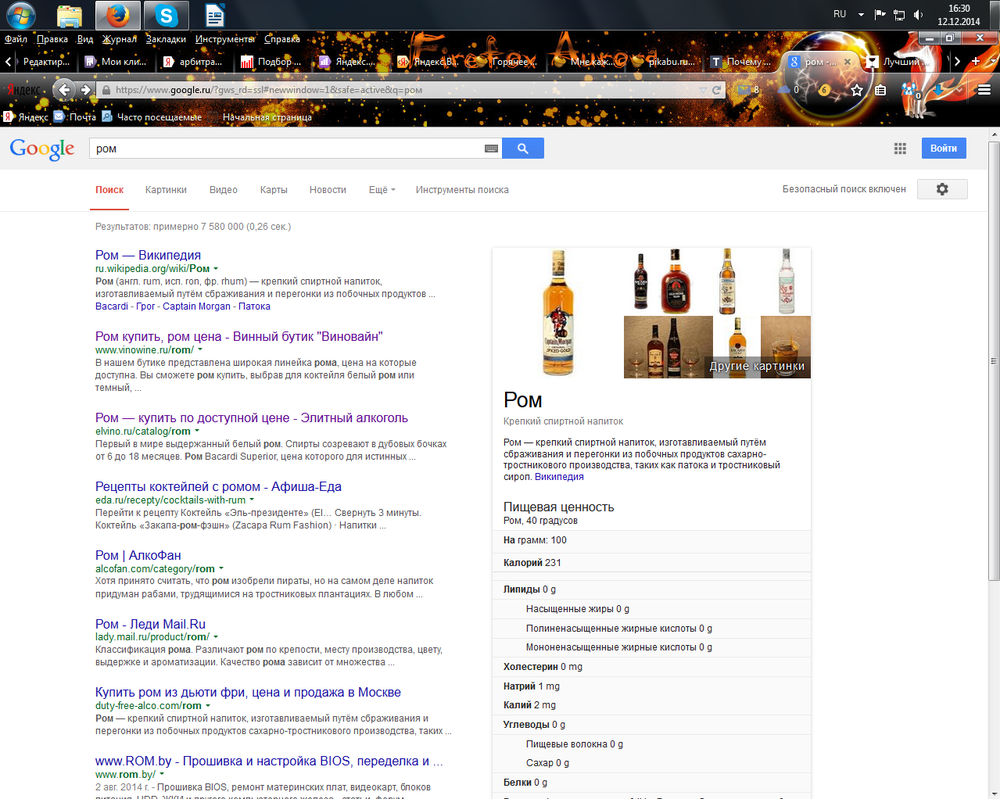1000x799 pixels.
Task: Open the address bar history dropdown arrow
Action: click(702, 90)
